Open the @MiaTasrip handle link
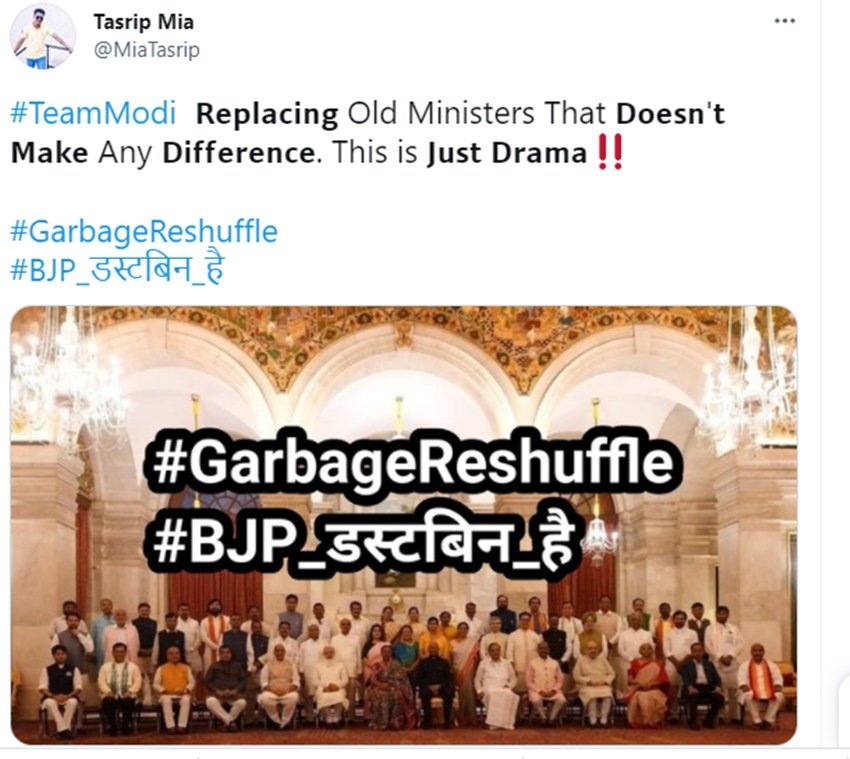The image size is (850, 759). (x=147, y=50)
